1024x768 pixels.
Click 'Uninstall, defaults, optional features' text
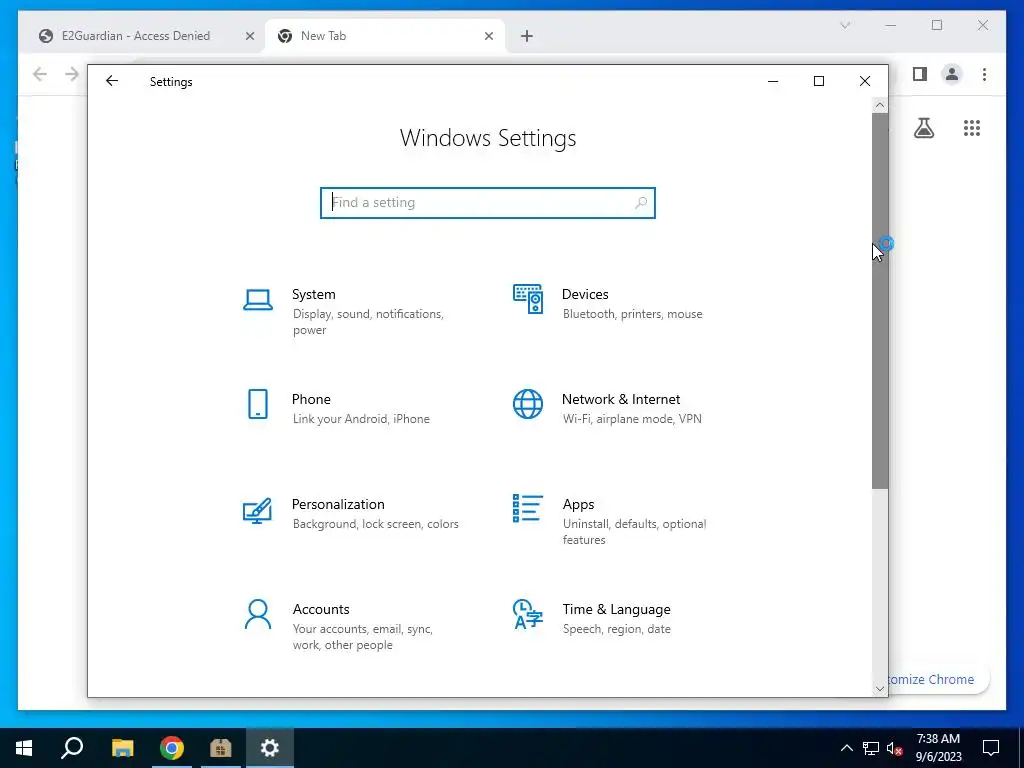point(634,532)
